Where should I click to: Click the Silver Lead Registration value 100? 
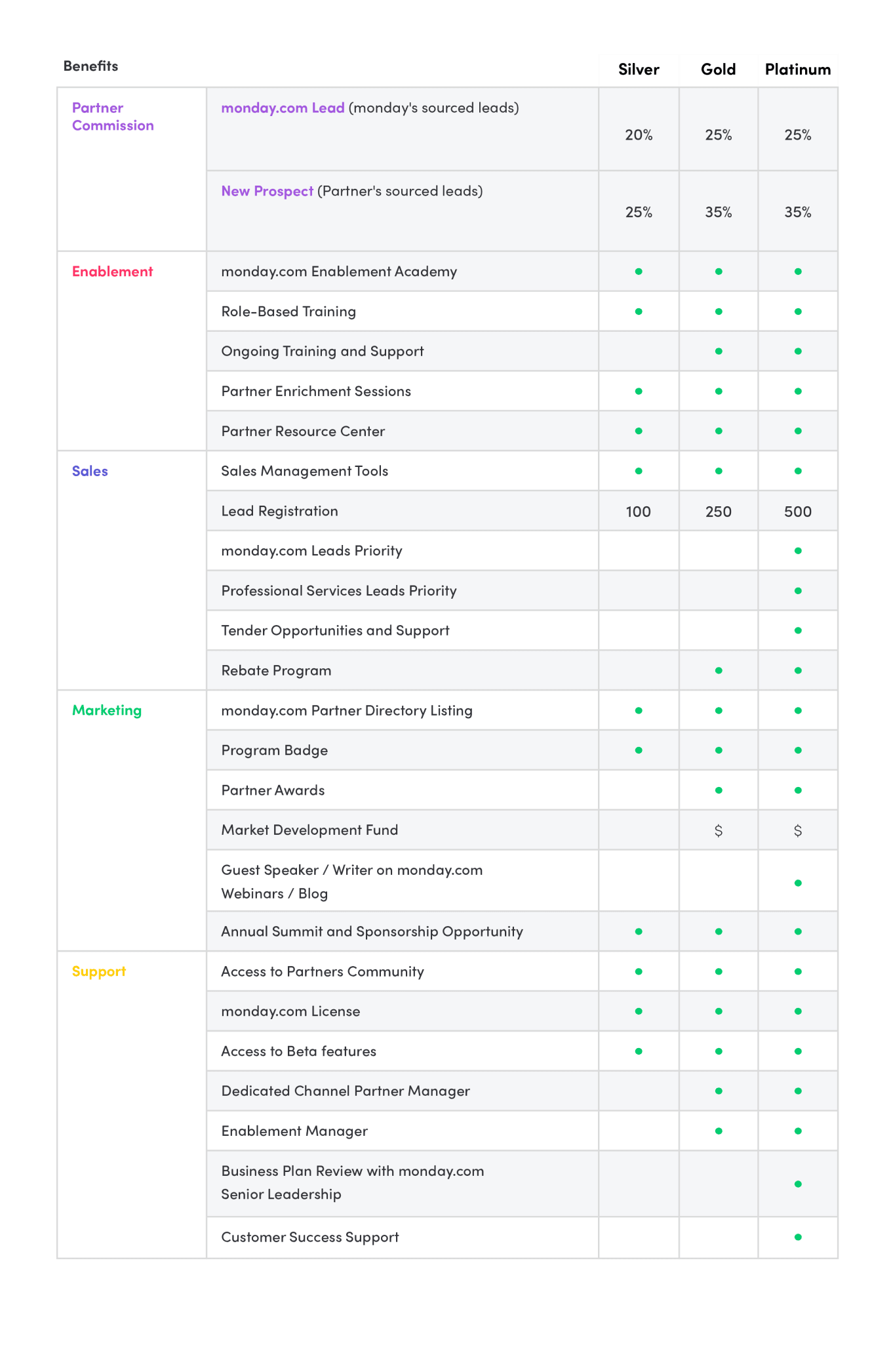tap(639, 512)
